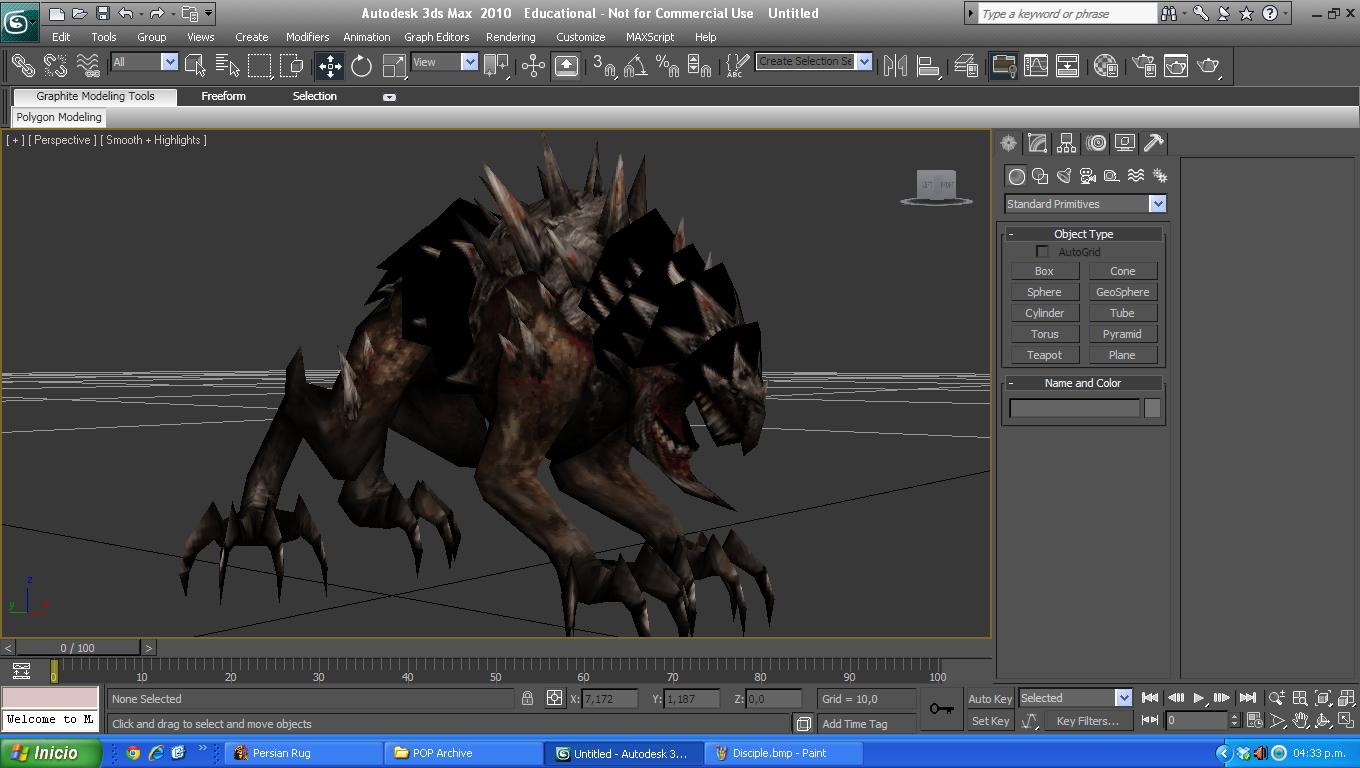Open the Modifiers menu
The image size is (1360, 768).
(307, 37)
